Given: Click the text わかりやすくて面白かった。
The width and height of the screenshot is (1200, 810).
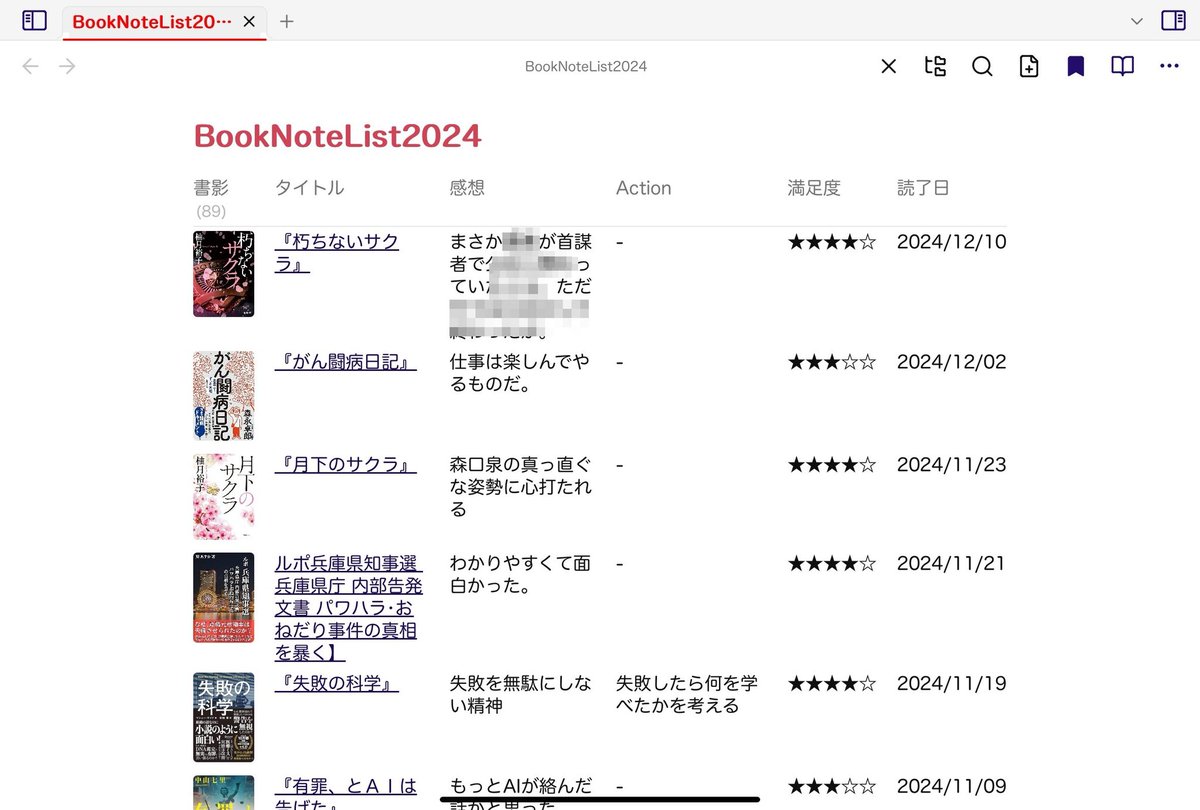Looking at the screenshot, I should tap(520, 575).
